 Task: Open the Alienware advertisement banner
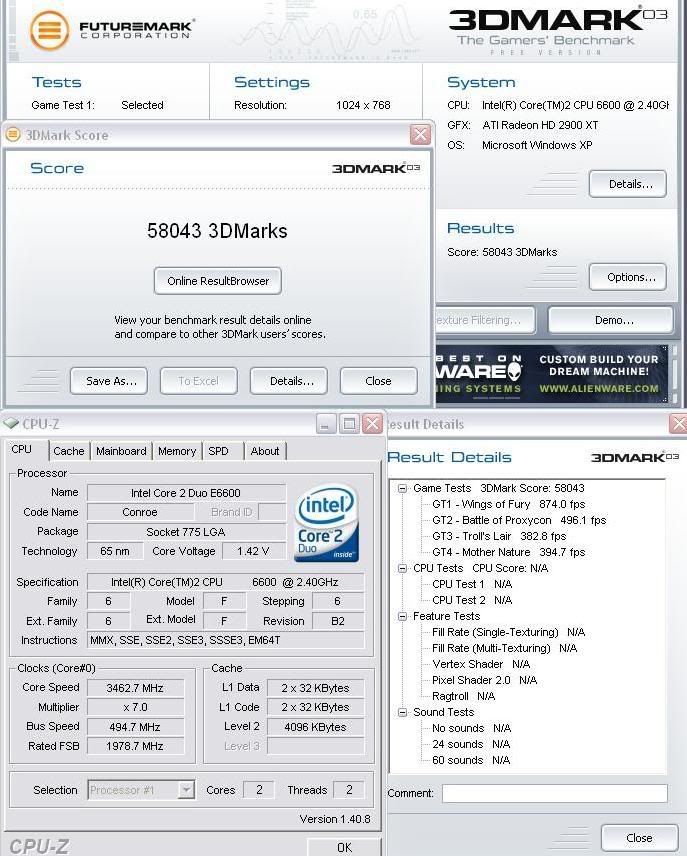(552, 374)
